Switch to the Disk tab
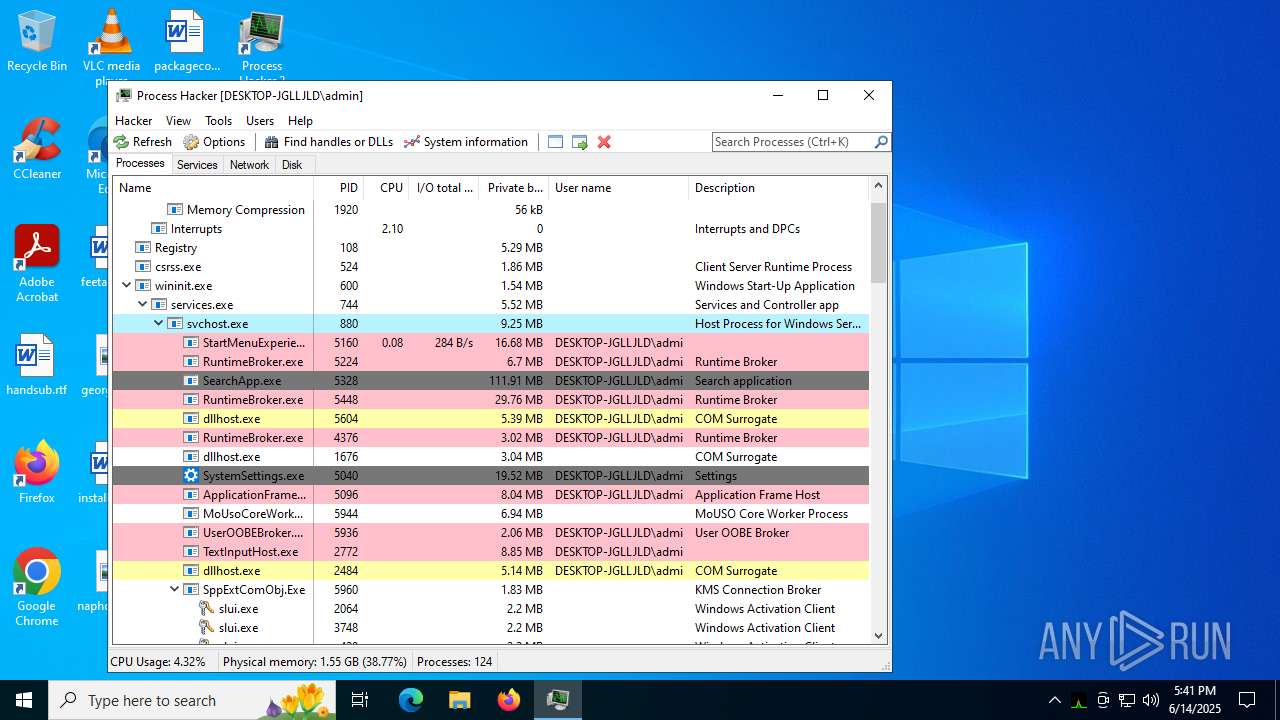The width and height of the screenshot is (1280, 720). click(292, 165)
